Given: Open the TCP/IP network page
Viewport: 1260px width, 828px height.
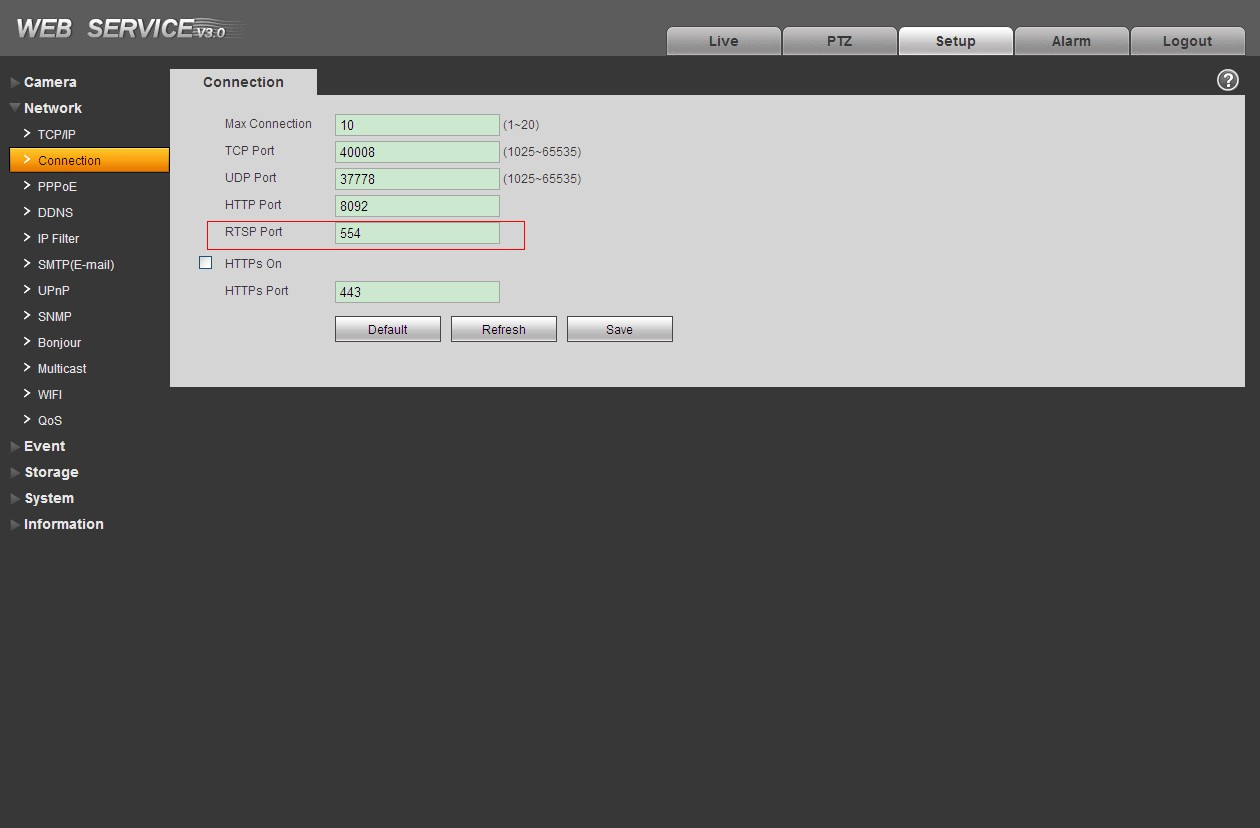Looking at the screenshot, I should (56, 134).
